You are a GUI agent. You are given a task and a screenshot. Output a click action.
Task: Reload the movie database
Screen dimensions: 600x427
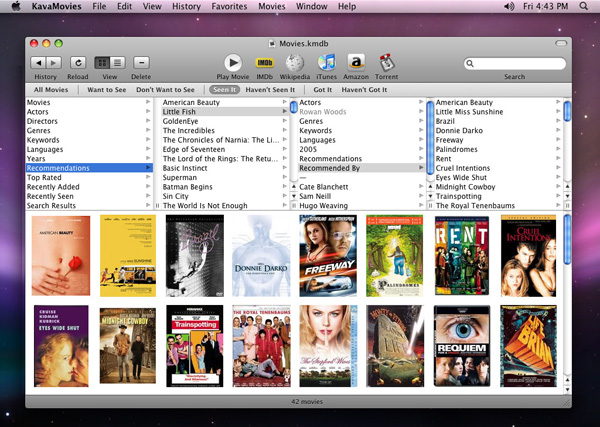[x=78, y=63]
